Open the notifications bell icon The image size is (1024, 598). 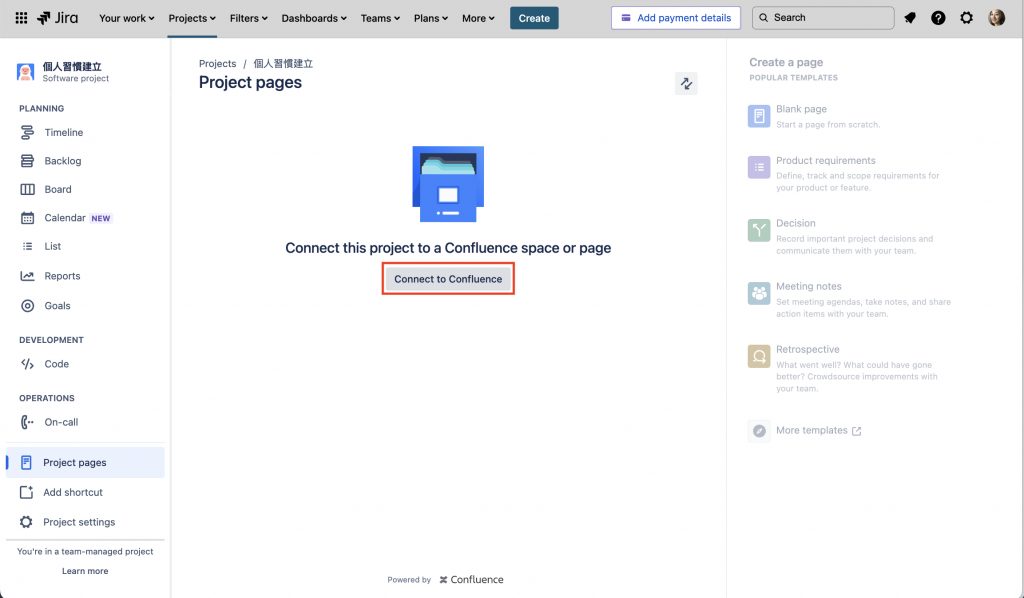pyautogui.click(x=910, y=18)
